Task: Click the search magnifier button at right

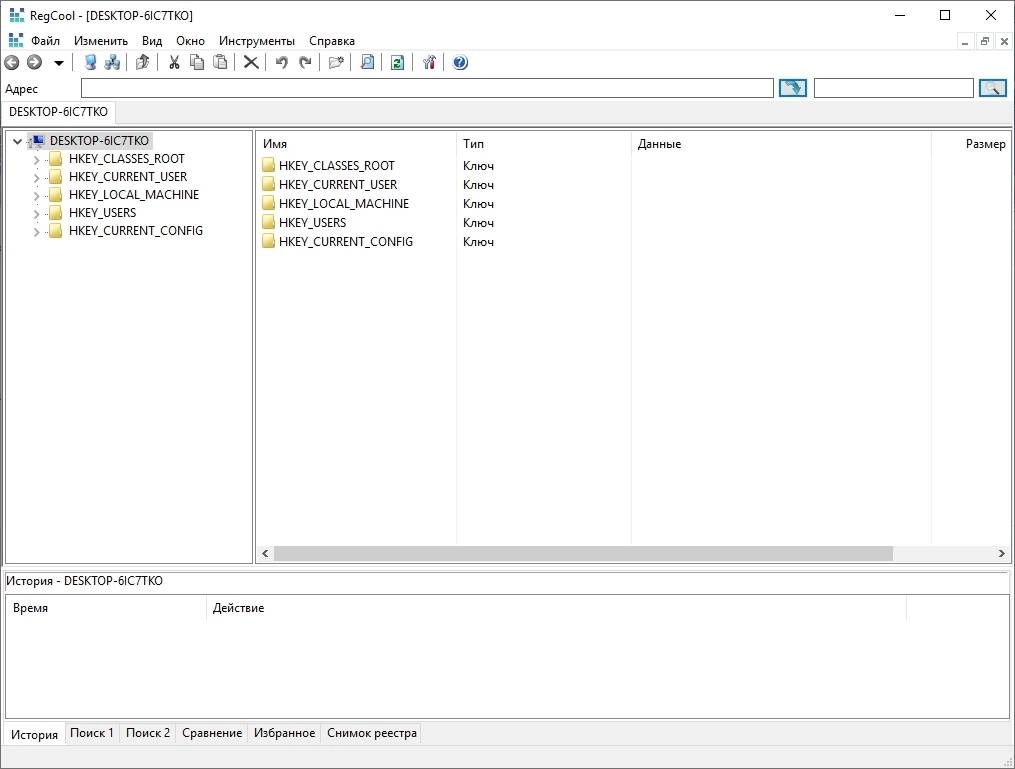Action: pyautogui.click(x=993, y=88)
